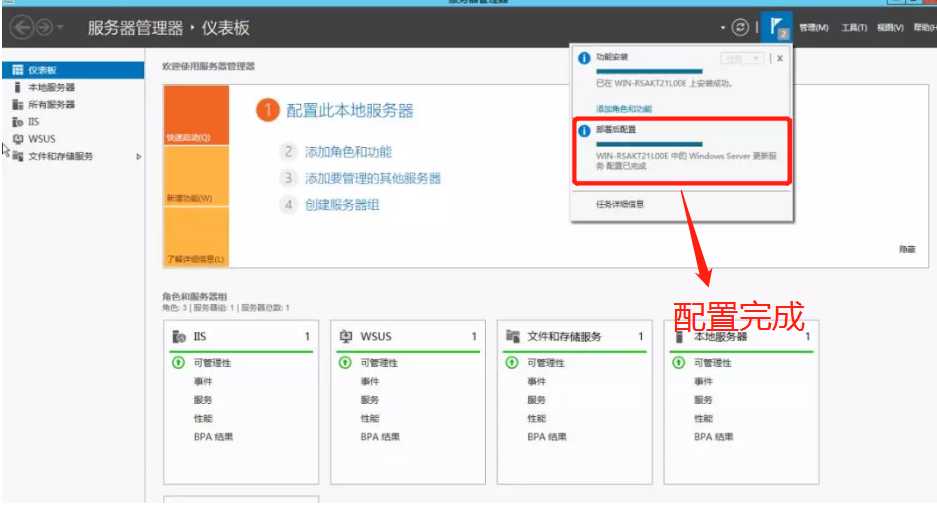Click green status icon in WSUS tile
This screenshot has width=937, height=509.
[345, 363]
